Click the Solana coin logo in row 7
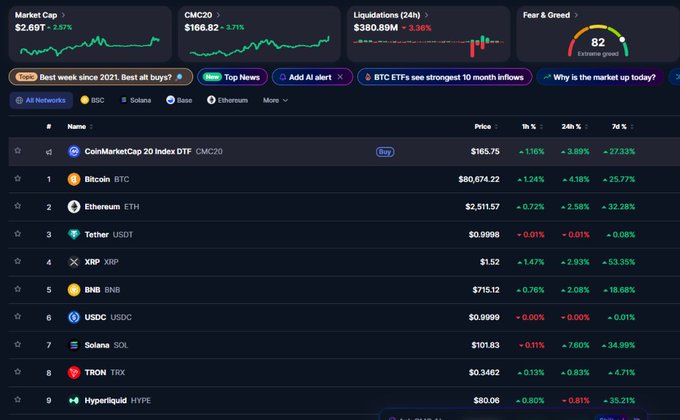Viewport: 680px width, 420px height. pos(74,345)
